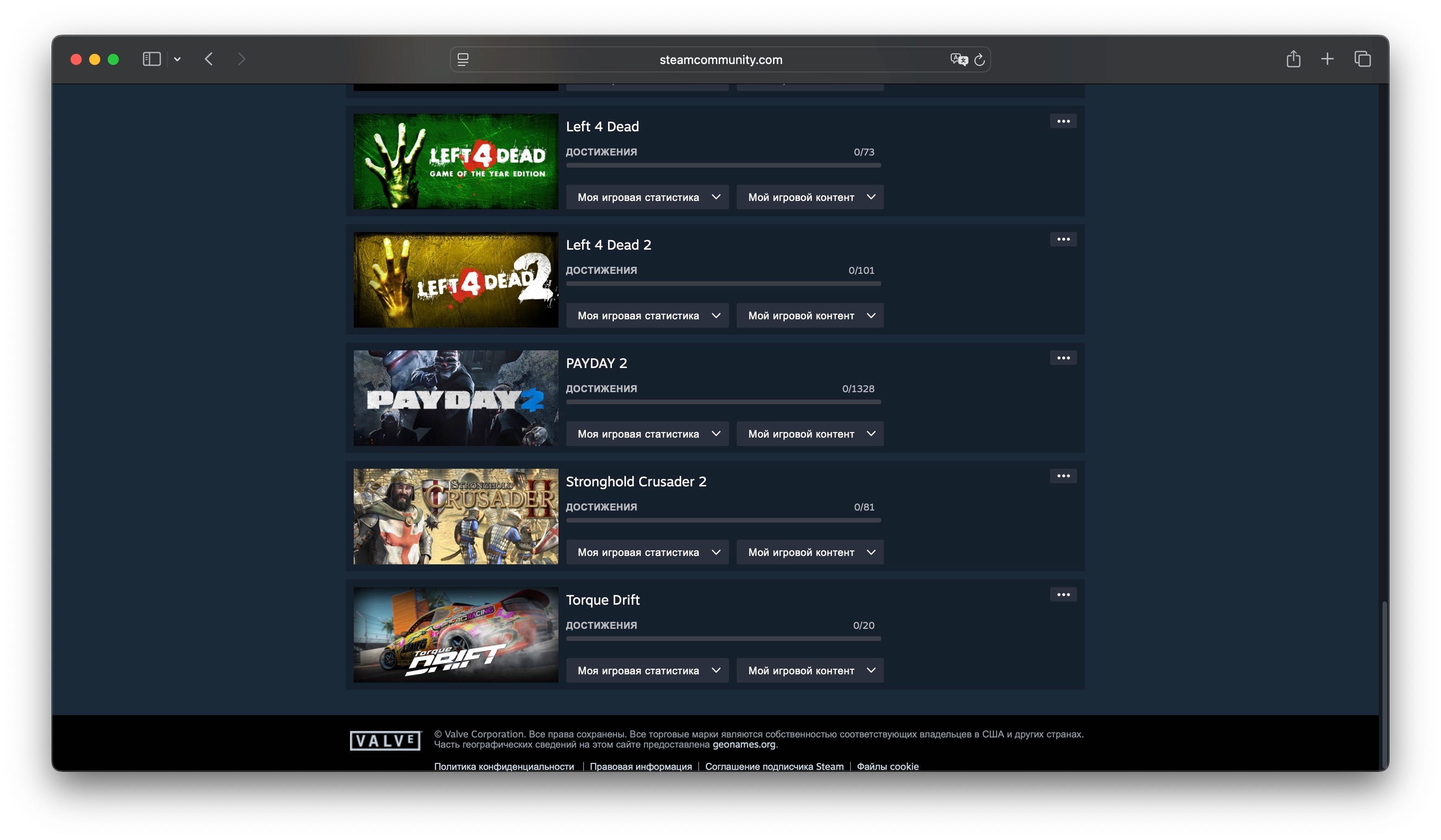Click the PAYDAY 2 title

point(597,363)
